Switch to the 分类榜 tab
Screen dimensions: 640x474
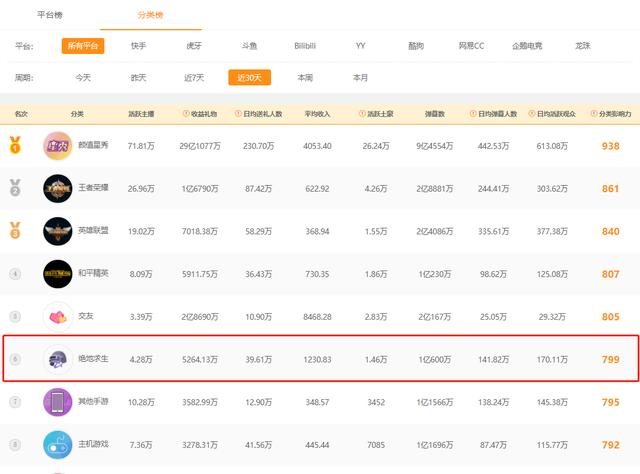click(x=151, y=15)
